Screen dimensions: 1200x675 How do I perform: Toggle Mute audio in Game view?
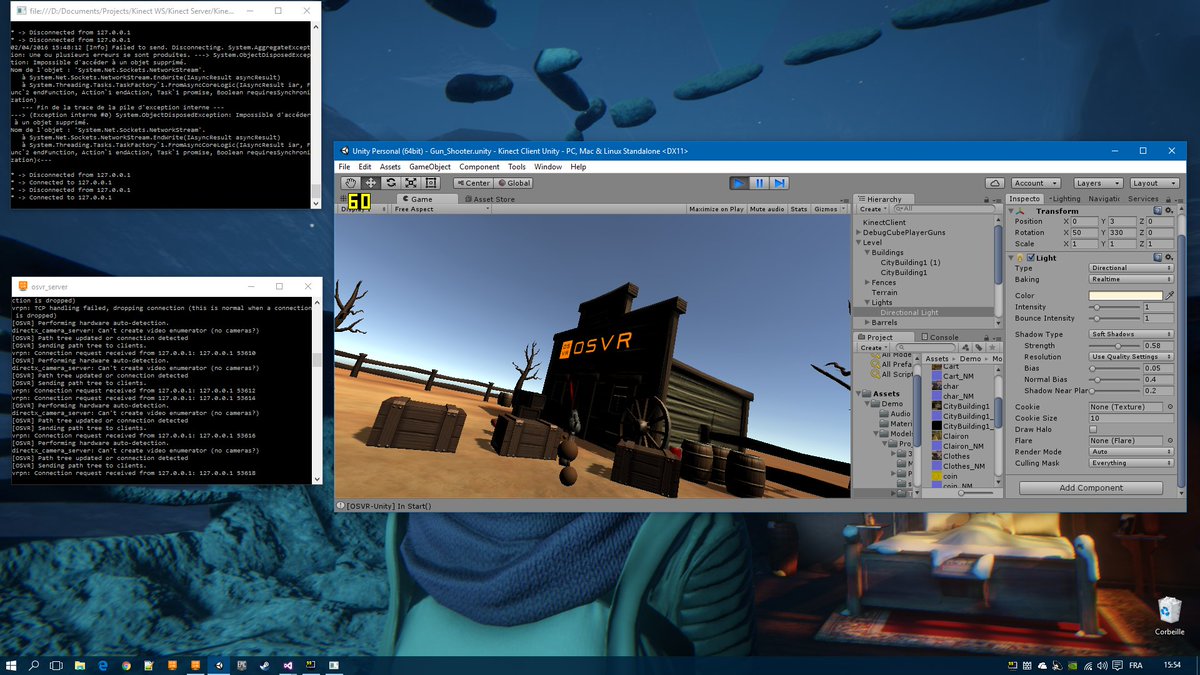pos(767,210)
